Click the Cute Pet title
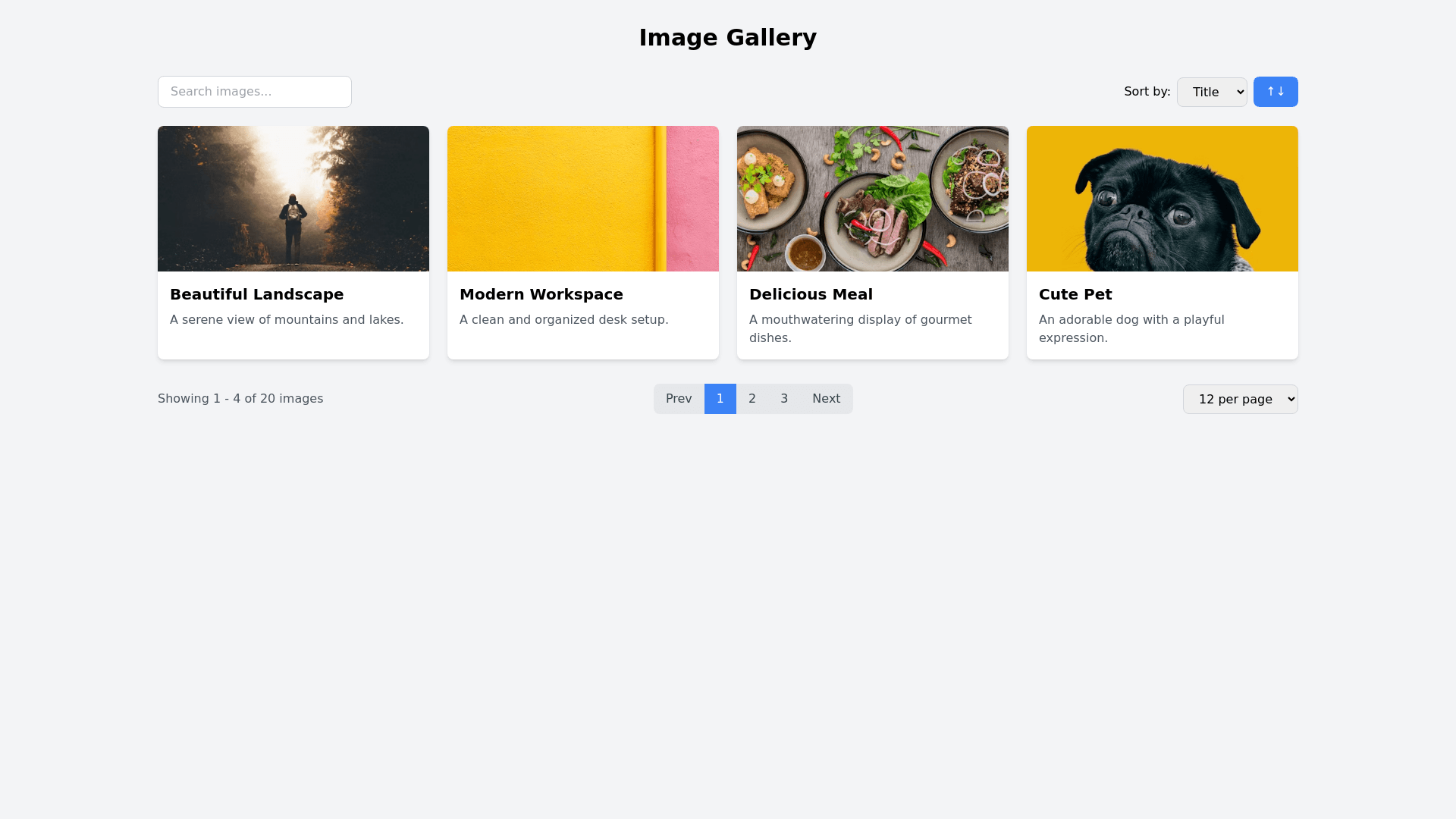Screen dimensions: 1456x819 pyautogui.click(x=1075, y=294)
